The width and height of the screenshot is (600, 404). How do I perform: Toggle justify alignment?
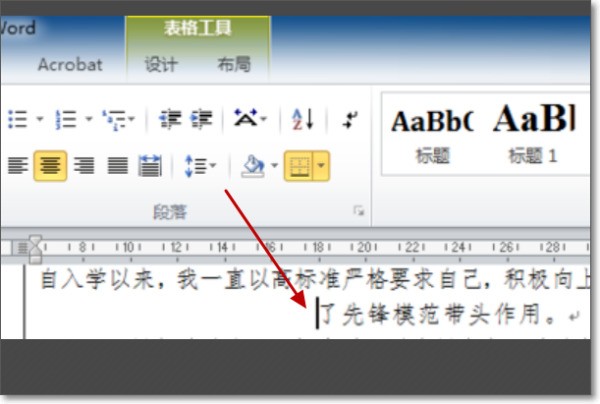[x=117, y=166]
